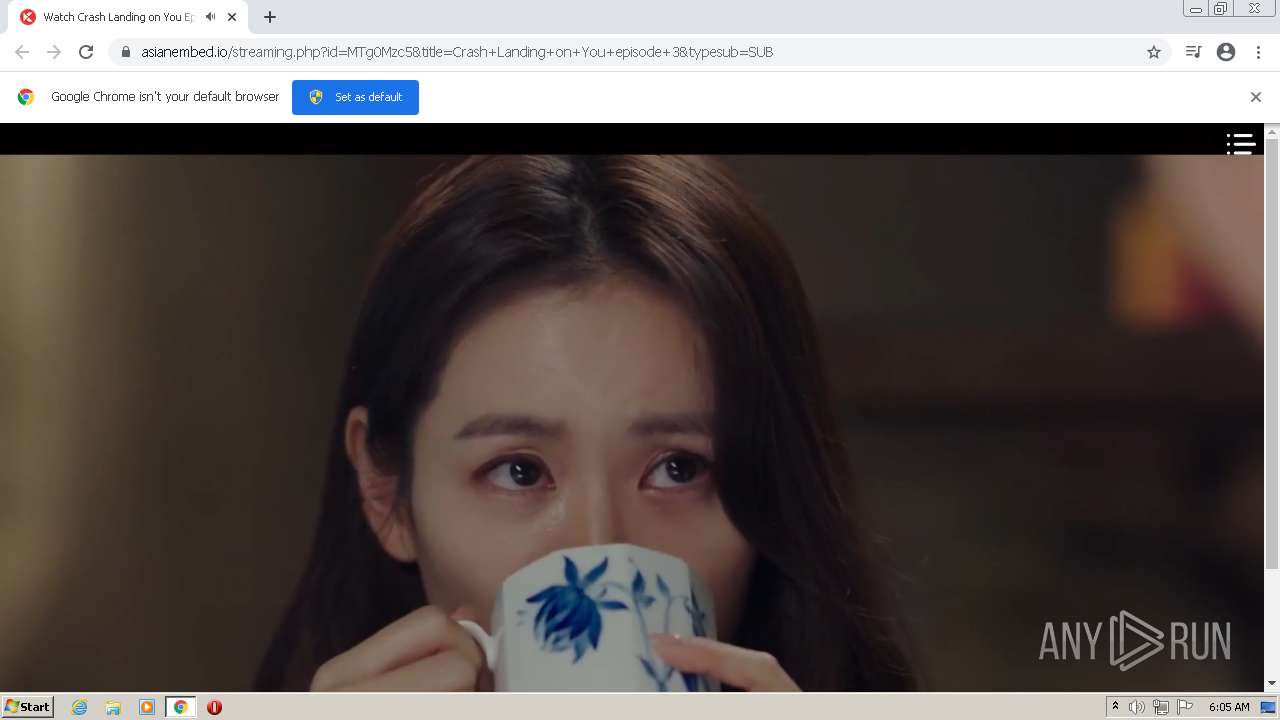Open Action Center flag icon
The image size is (1280, 720).
pos(1185,707)
